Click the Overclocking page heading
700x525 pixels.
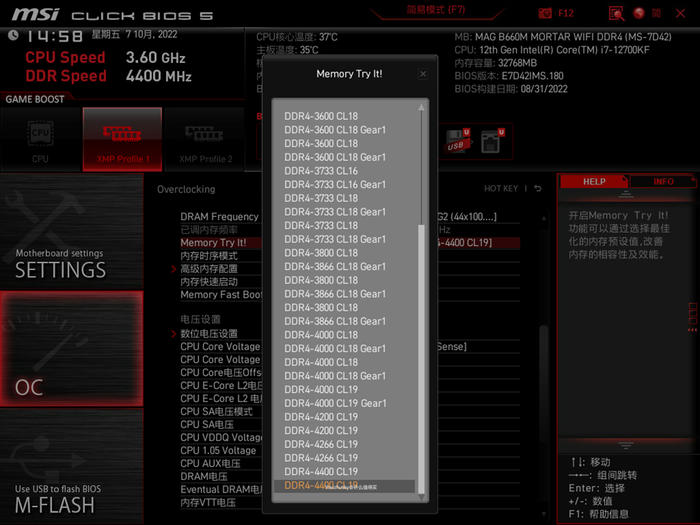(186, 189)
